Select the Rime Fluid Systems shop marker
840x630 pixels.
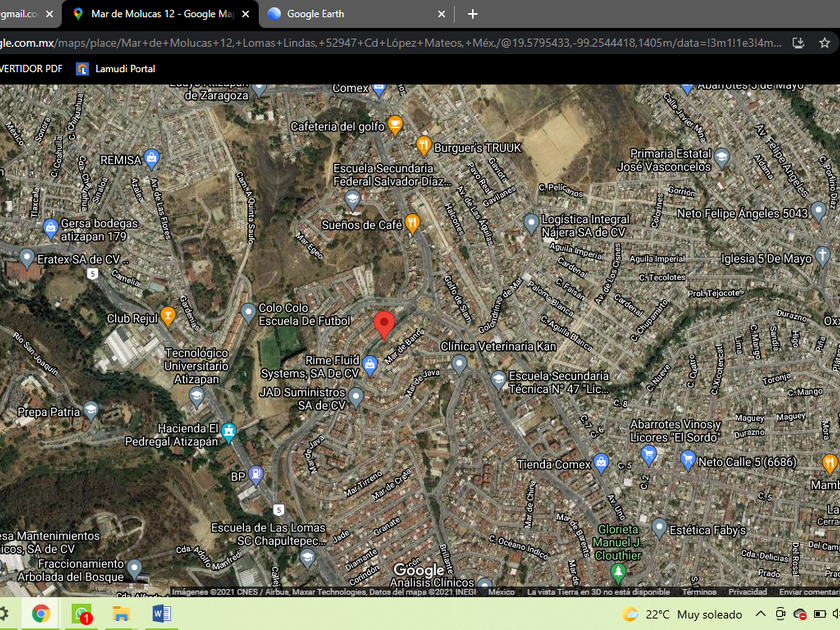click(x=370, y=365)
